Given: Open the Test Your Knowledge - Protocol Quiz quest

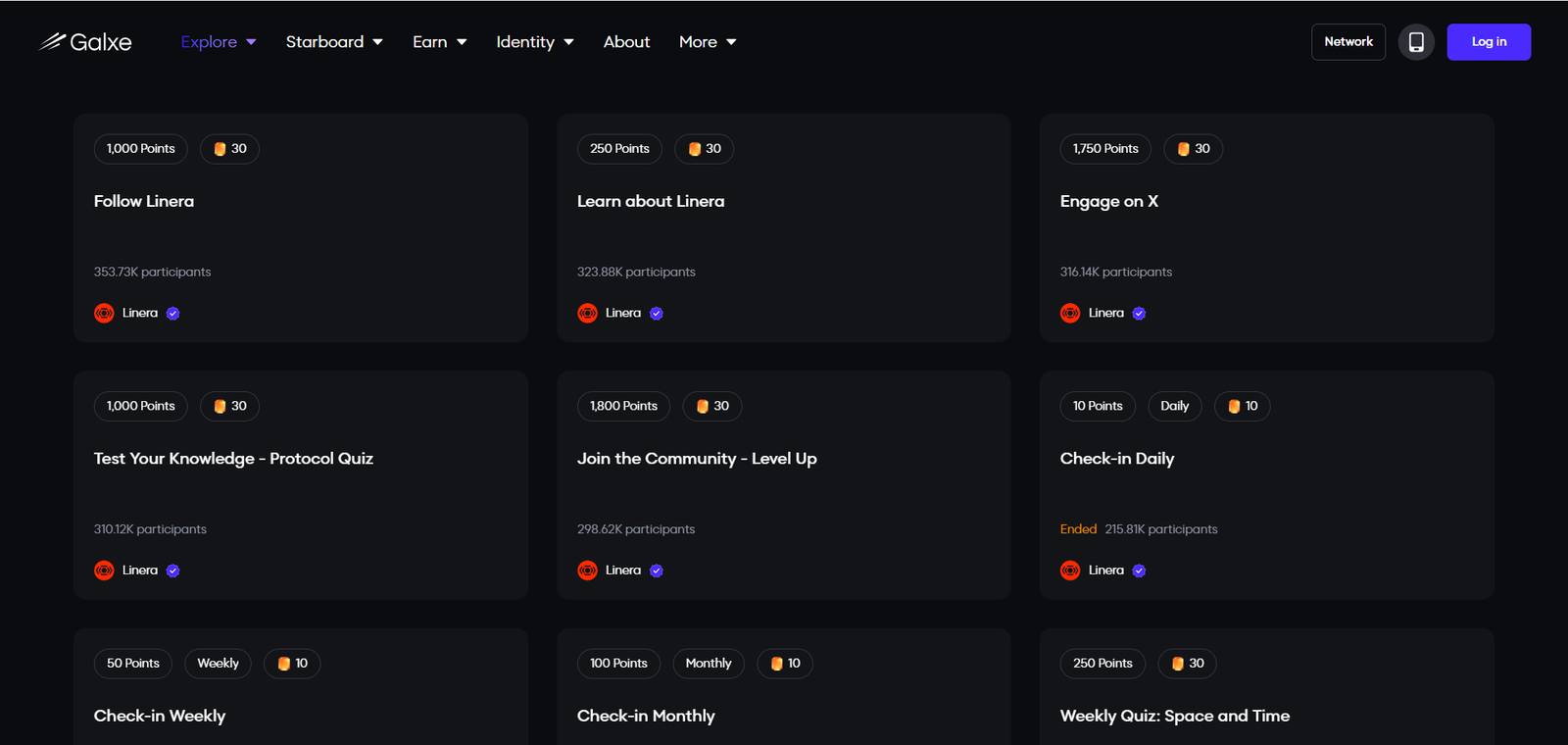Looking at the screenshot, I should pos(233,459).
